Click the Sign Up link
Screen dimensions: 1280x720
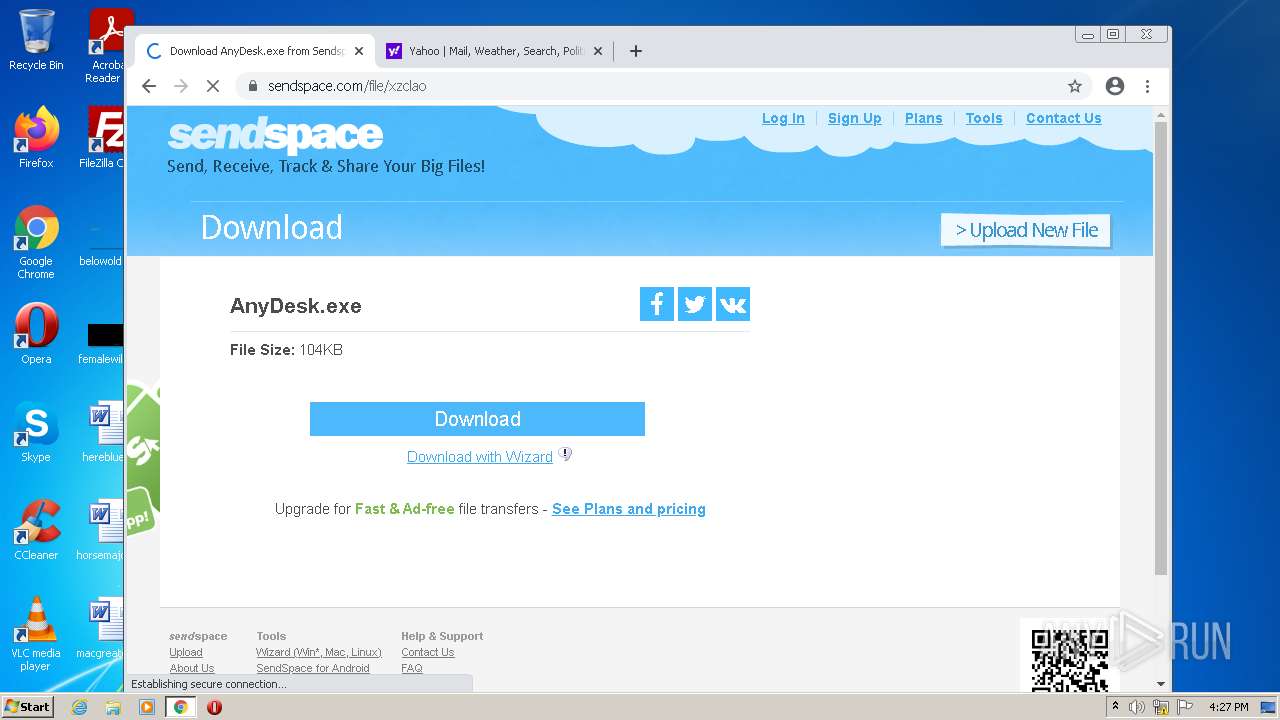855,118
